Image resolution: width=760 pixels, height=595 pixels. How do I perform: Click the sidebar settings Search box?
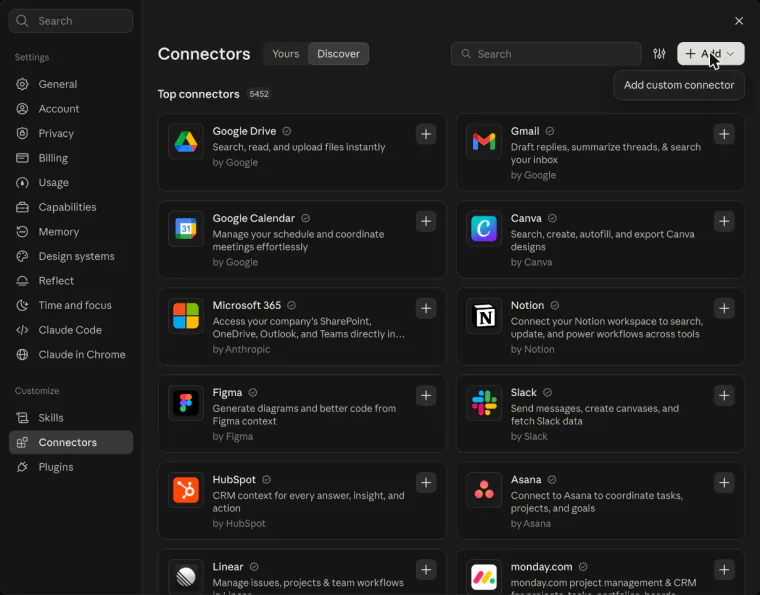point(71,21)
